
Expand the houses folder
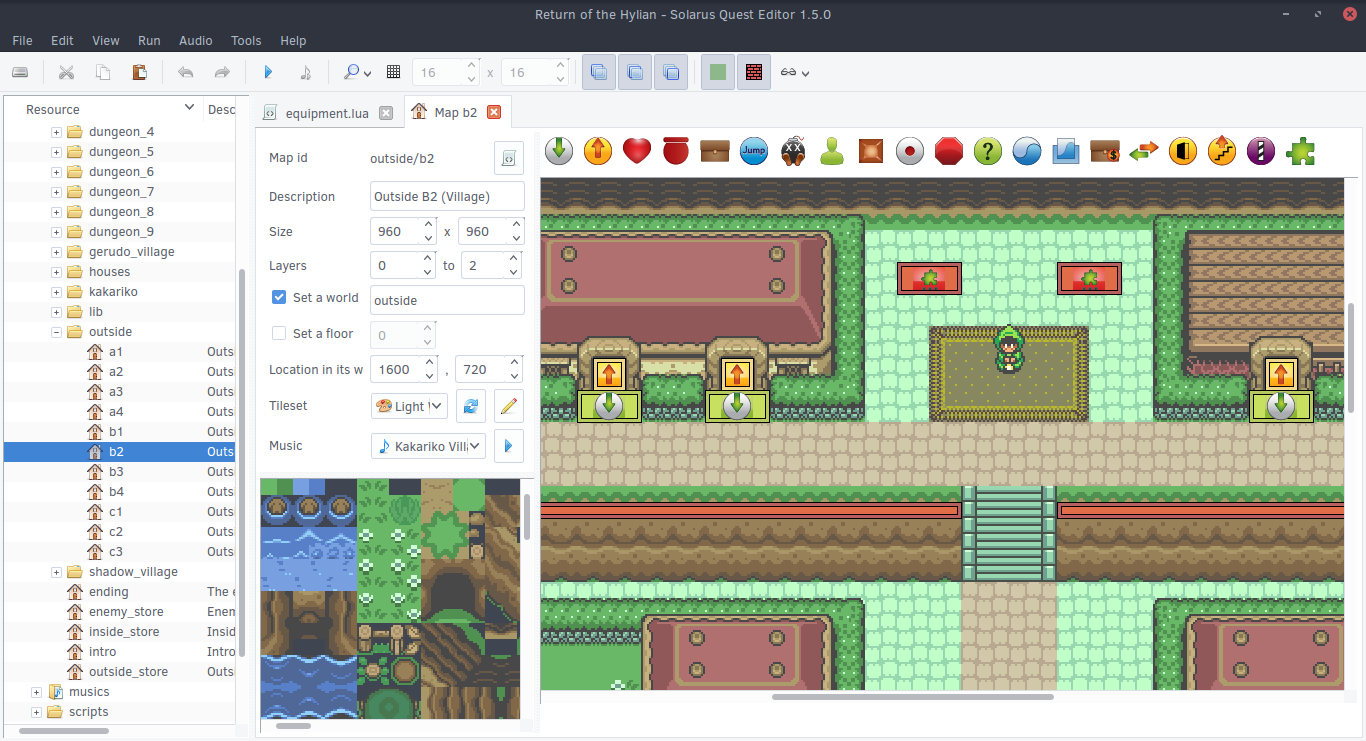click(x=56, y=272)
